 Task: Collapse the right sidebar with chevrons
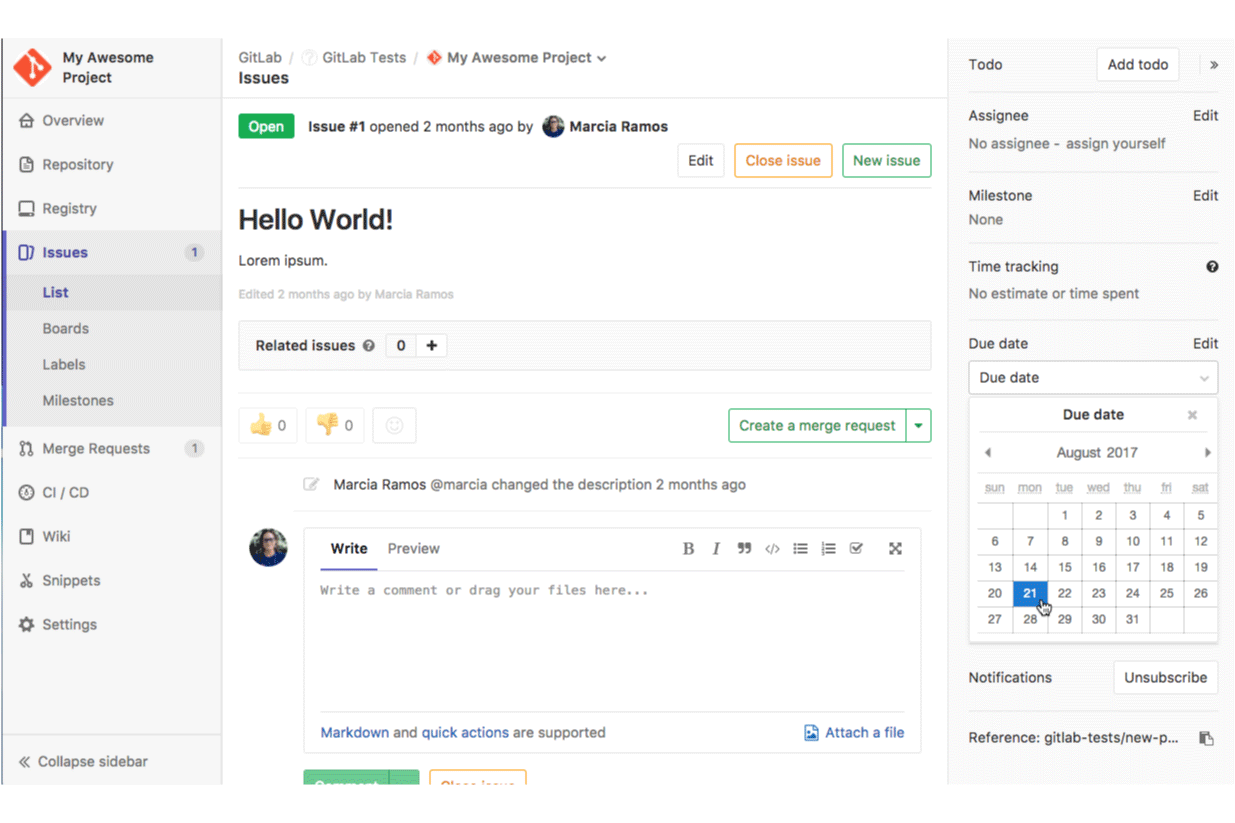1214,64
